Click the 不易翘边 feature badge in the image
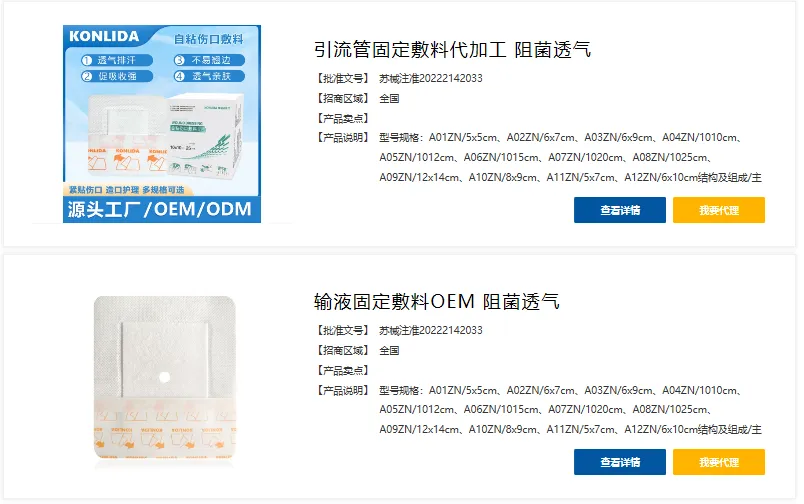This screenshot has height=504, width=804. coord(209,60)
